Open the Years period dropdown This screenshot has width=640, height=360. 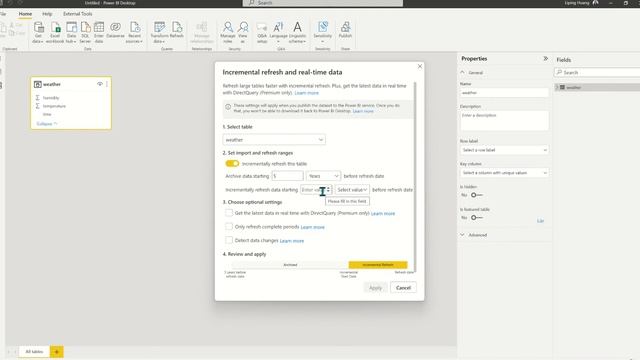[x=323, y=176]
